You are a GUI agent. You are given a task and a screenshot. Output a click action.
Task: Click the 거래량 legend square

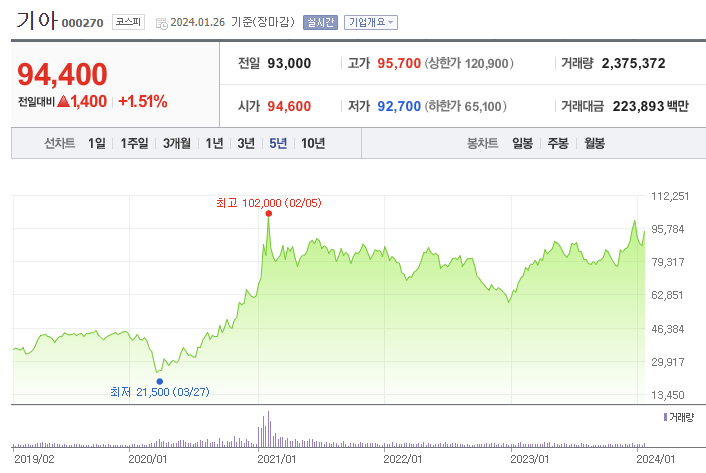665,417
